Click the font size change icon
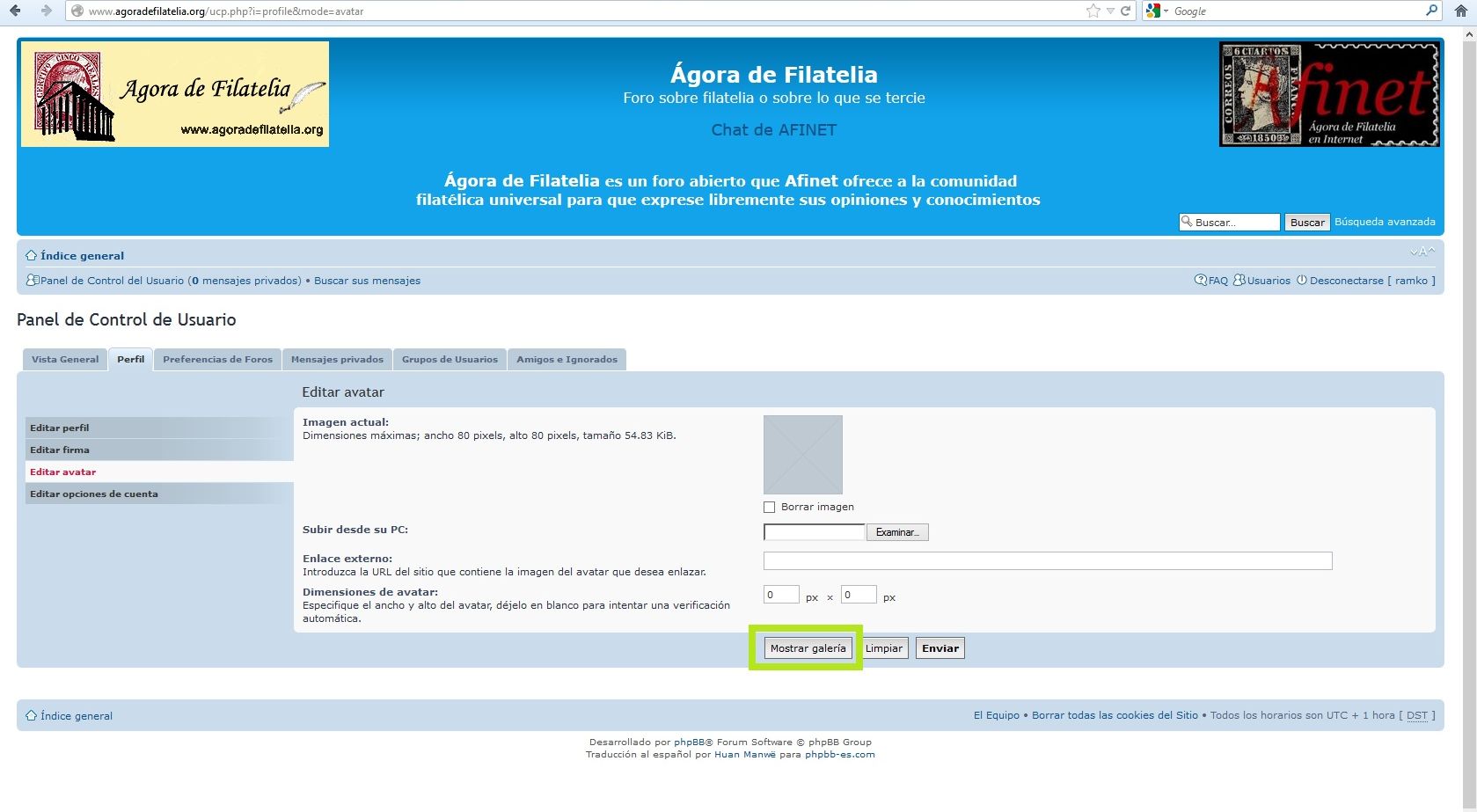The height and width of the screenshot is (812, 1477). (x=1422, y=252)
